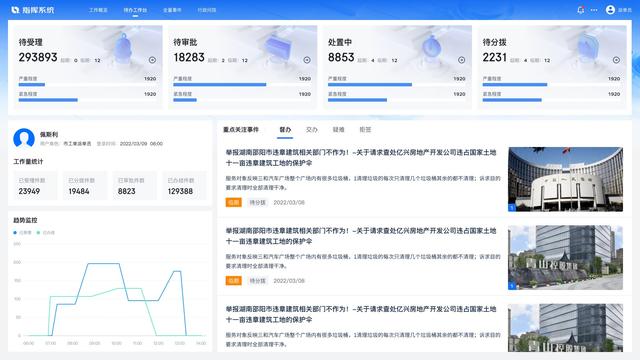
Task: Switch to the 全量事件 navigation tab
Action: pos(172,10)
